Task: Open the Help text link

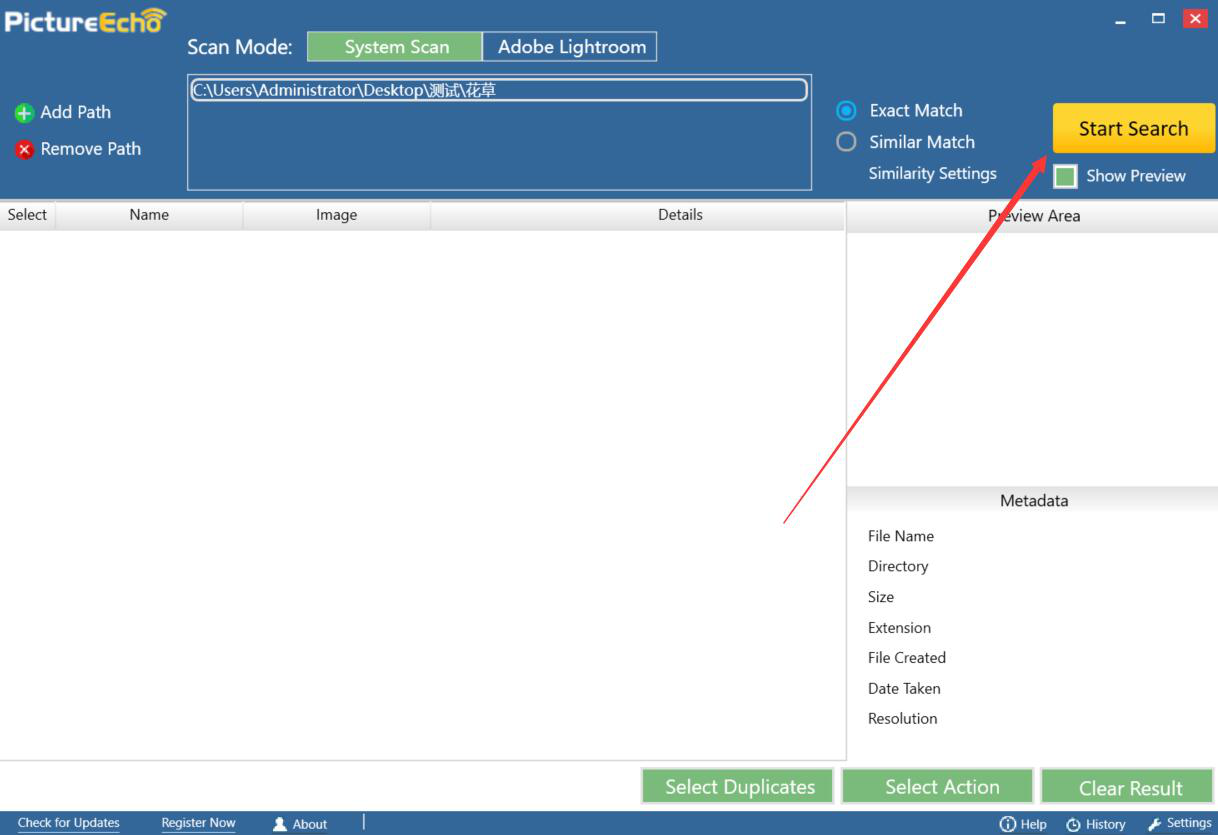Action: (x=1034, y=824)
